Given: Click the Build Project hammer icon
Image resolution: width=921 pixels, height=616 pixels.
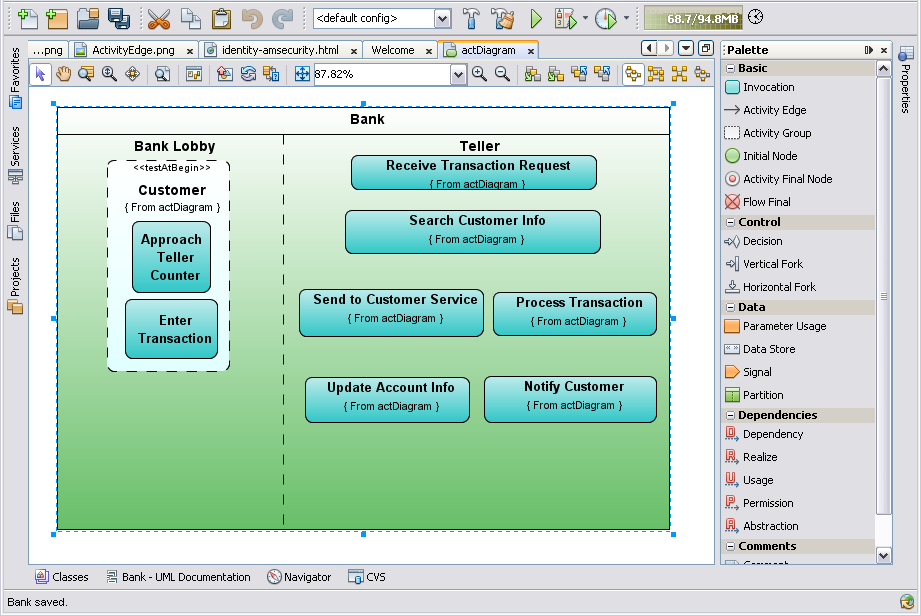Looking at the screenshot, I should point(471,18).
